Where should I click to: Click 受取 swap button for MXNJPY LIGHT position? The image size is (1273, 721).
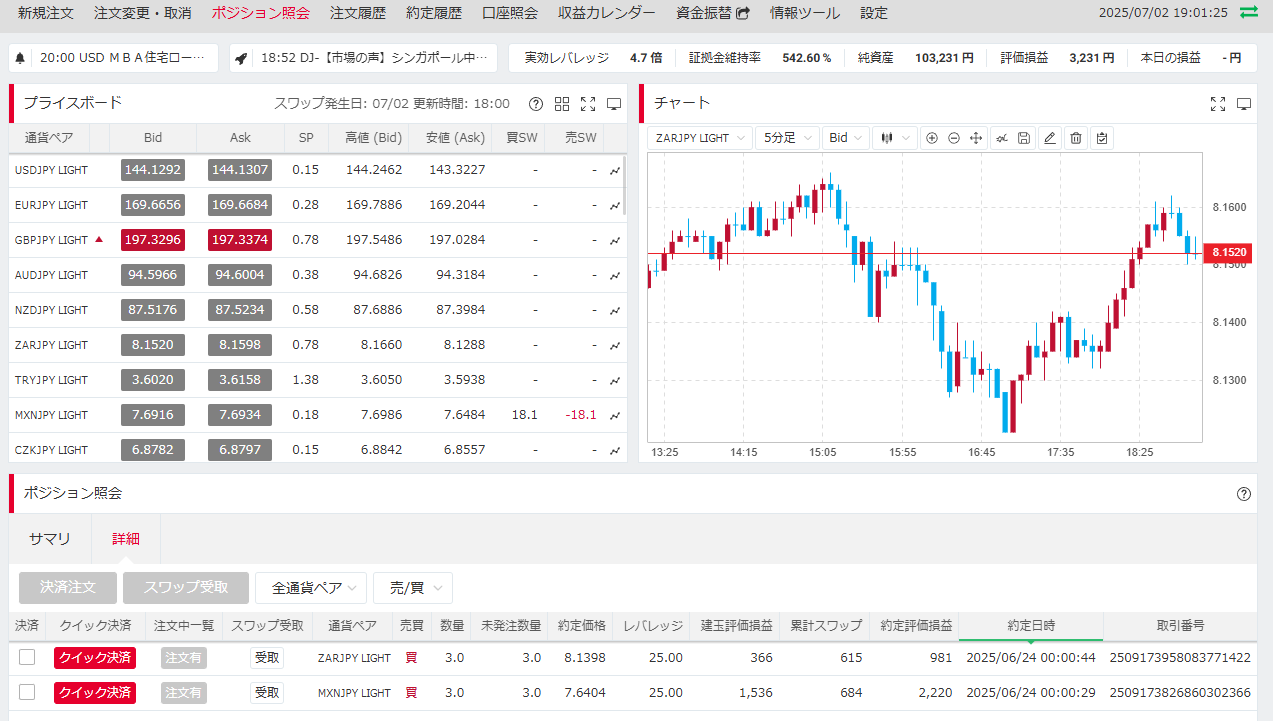coord(267,692)
